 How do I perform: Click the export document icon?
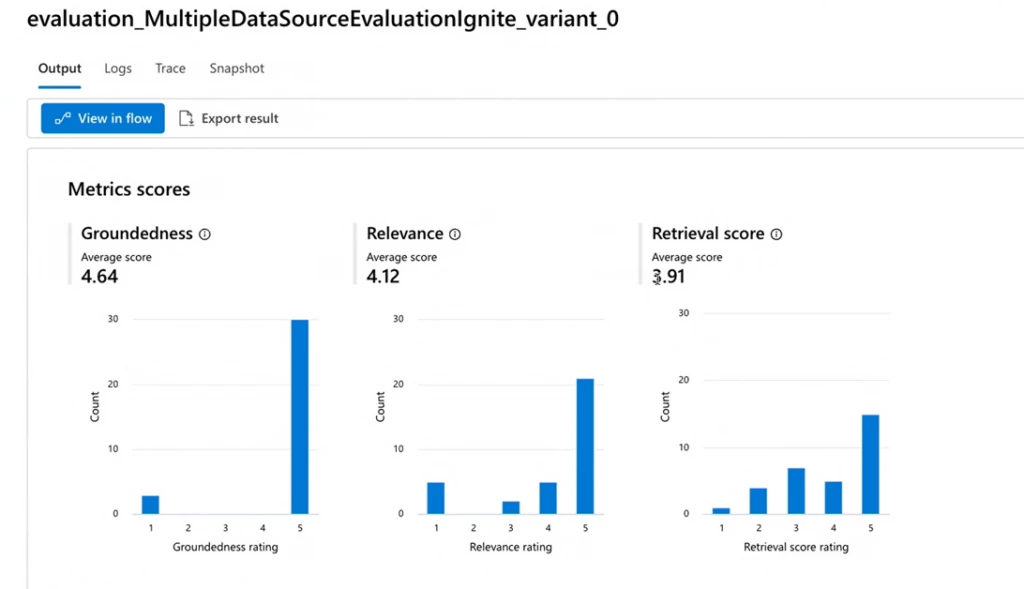click(186, 118)
